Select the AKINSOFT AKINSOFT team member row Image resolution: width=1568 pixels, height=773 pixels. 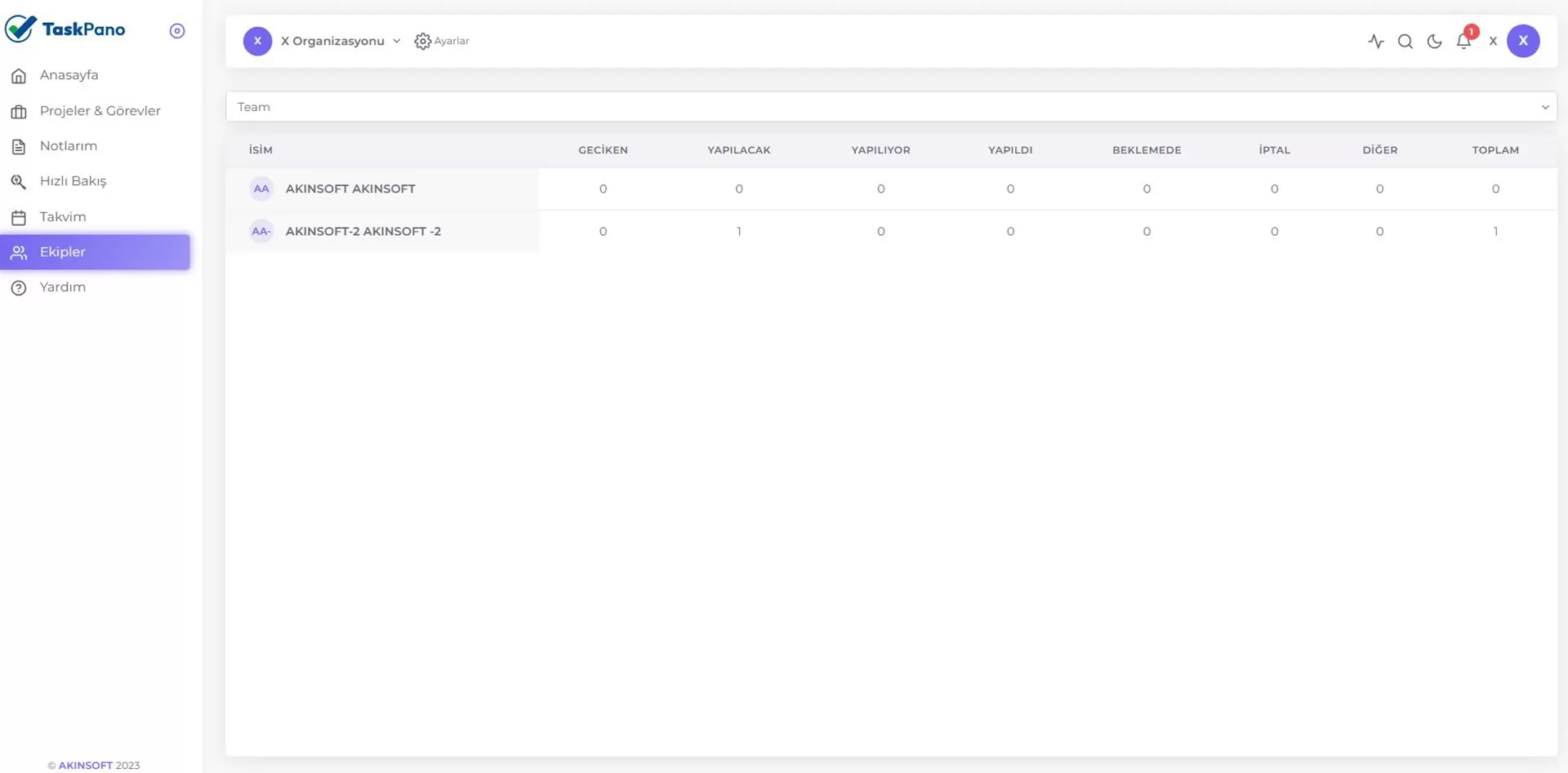(350, 189)
